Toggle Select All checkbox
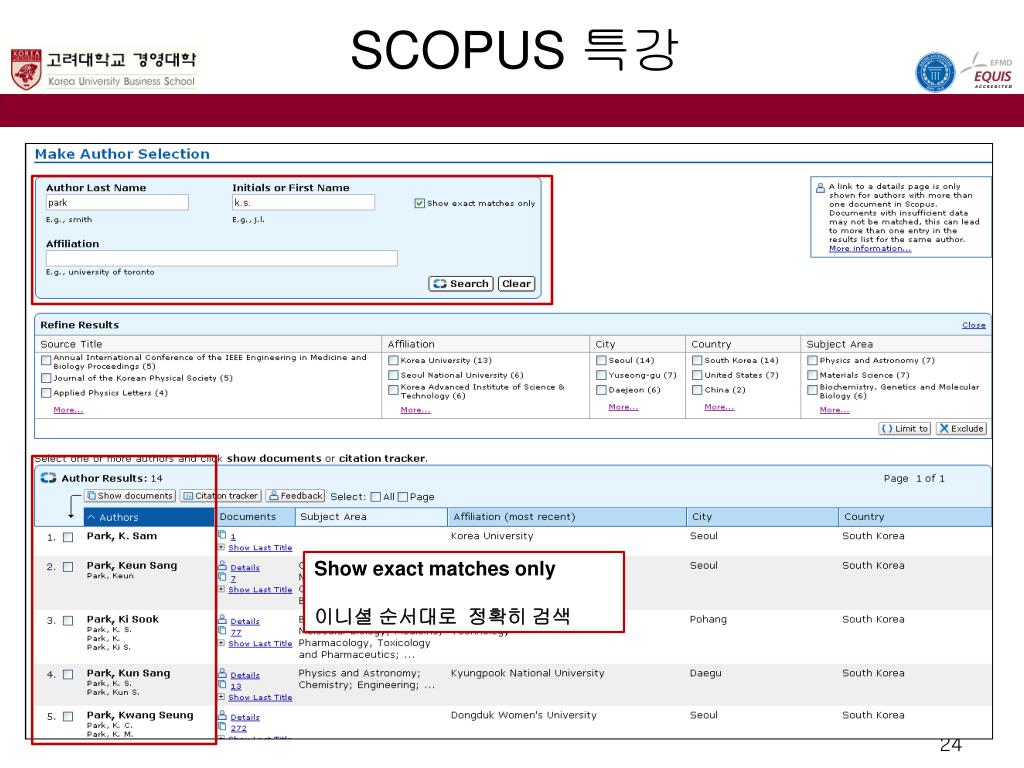The height and width of the screenshot is (768, 1024). [x=376, y=497]
